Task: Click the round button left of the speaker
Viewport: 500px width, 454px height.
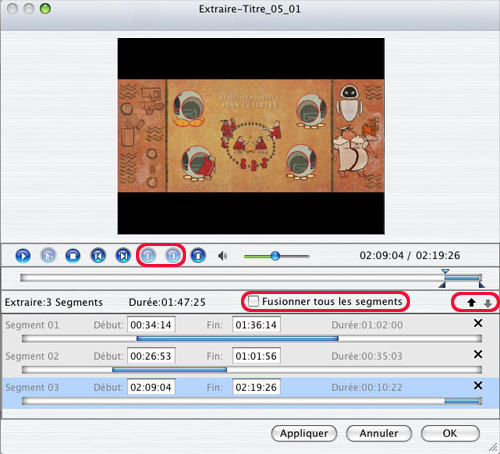Action: [x=198, y=256]
